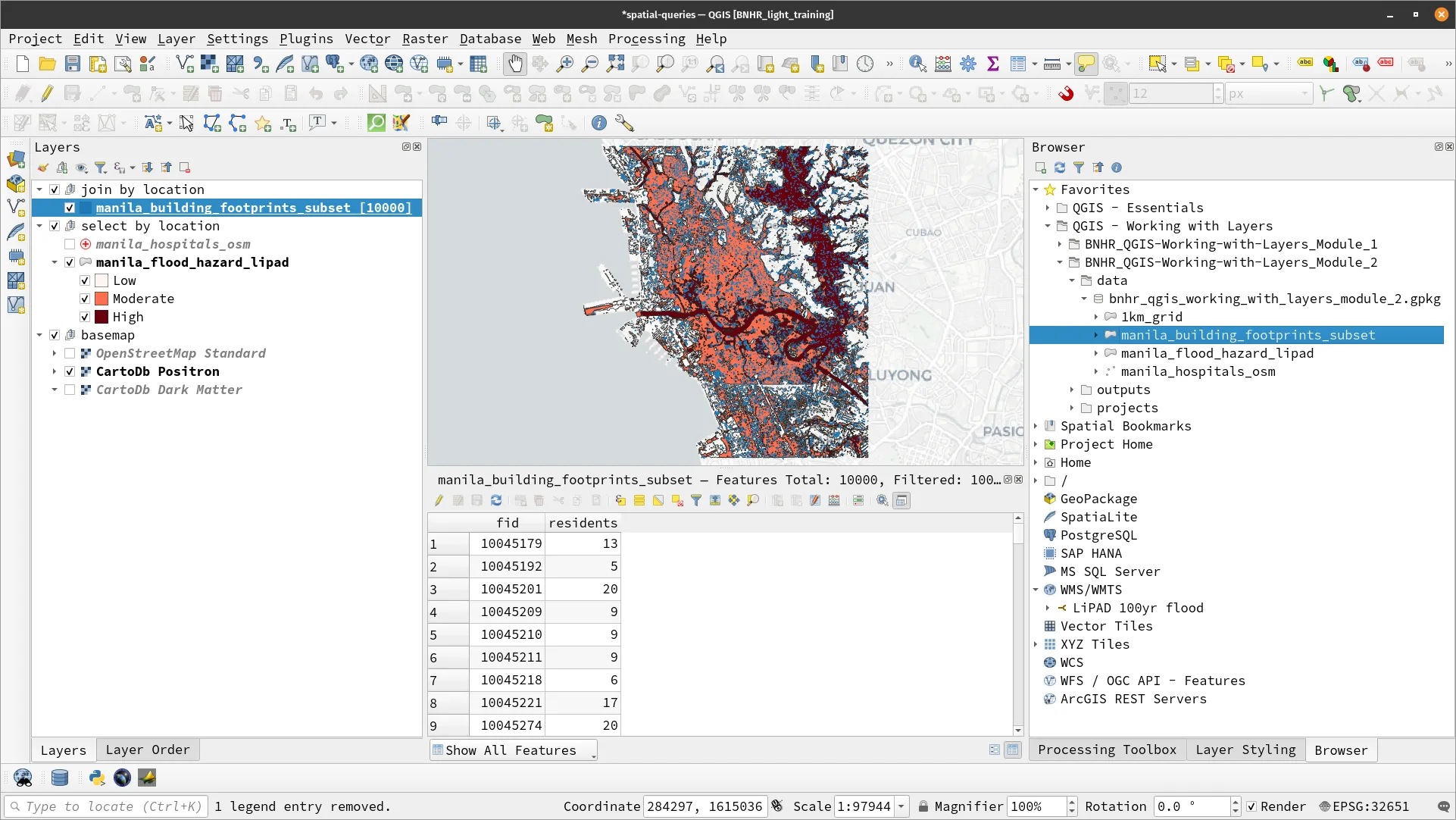This screenshot has width=1456, height=820.
Task: Select the 1km_grid layer in Browser
Action: click(1151, 317)
